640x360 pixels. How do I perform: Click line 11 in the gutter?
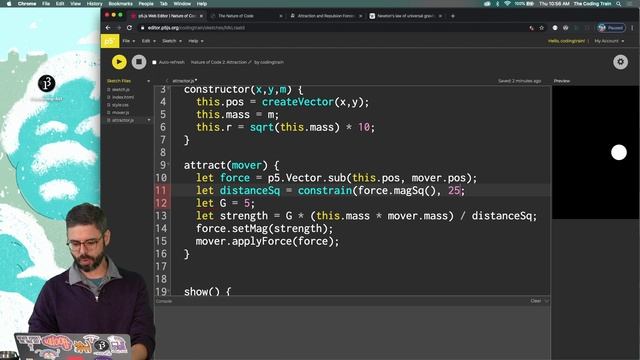point(161,191)
